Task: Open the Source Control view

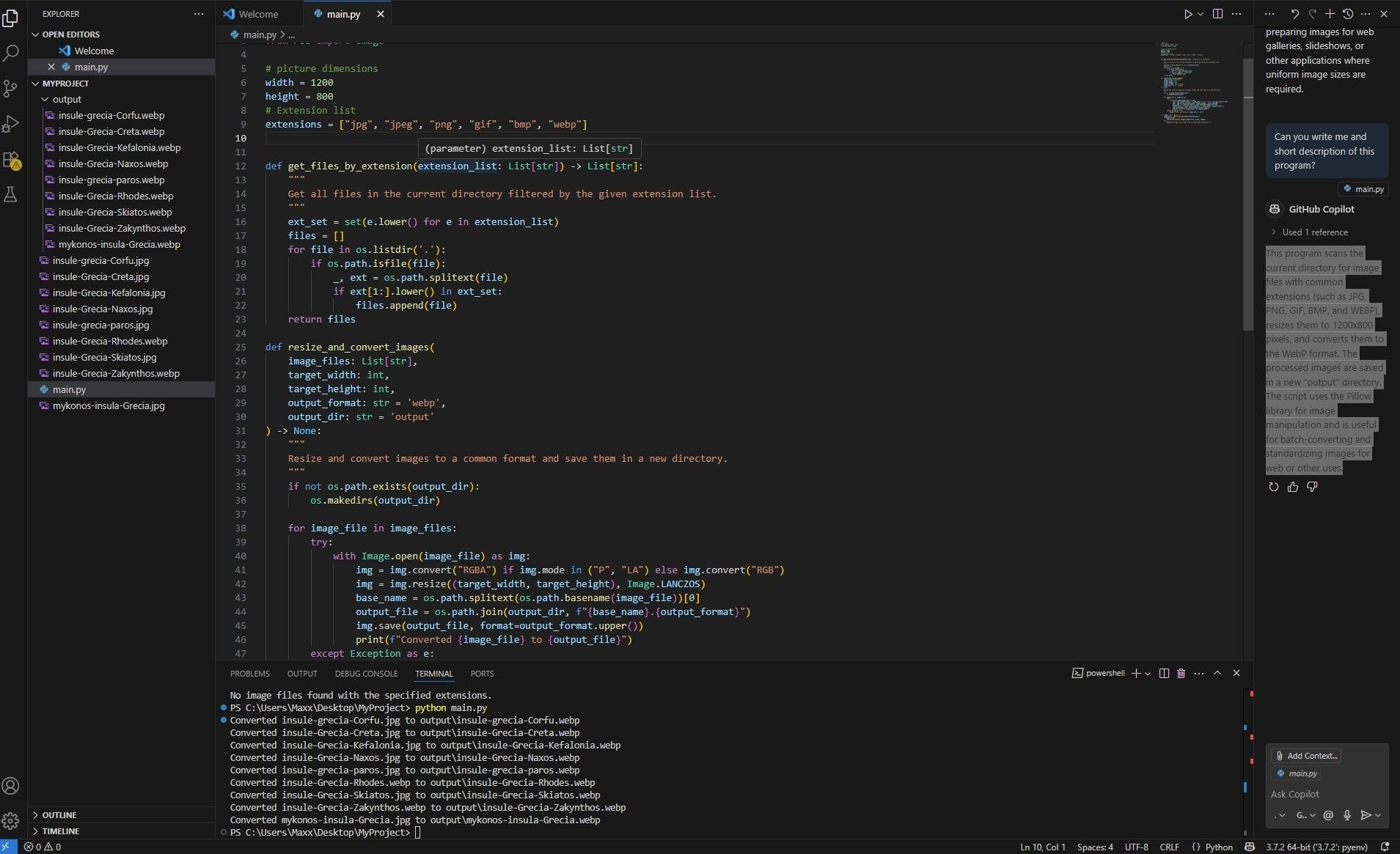Action: click(x=10, y=89)
